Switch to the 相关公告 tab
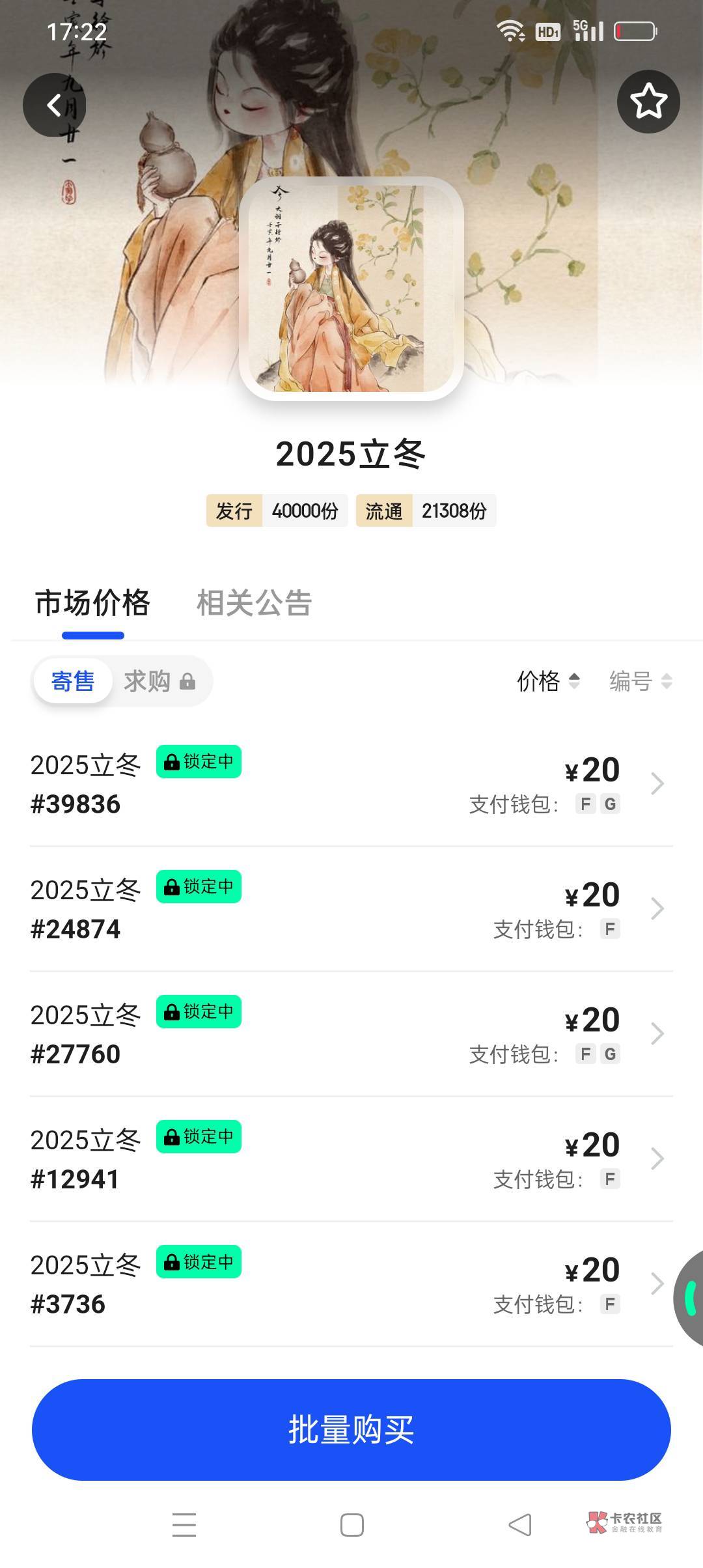 tap(254, 603)
